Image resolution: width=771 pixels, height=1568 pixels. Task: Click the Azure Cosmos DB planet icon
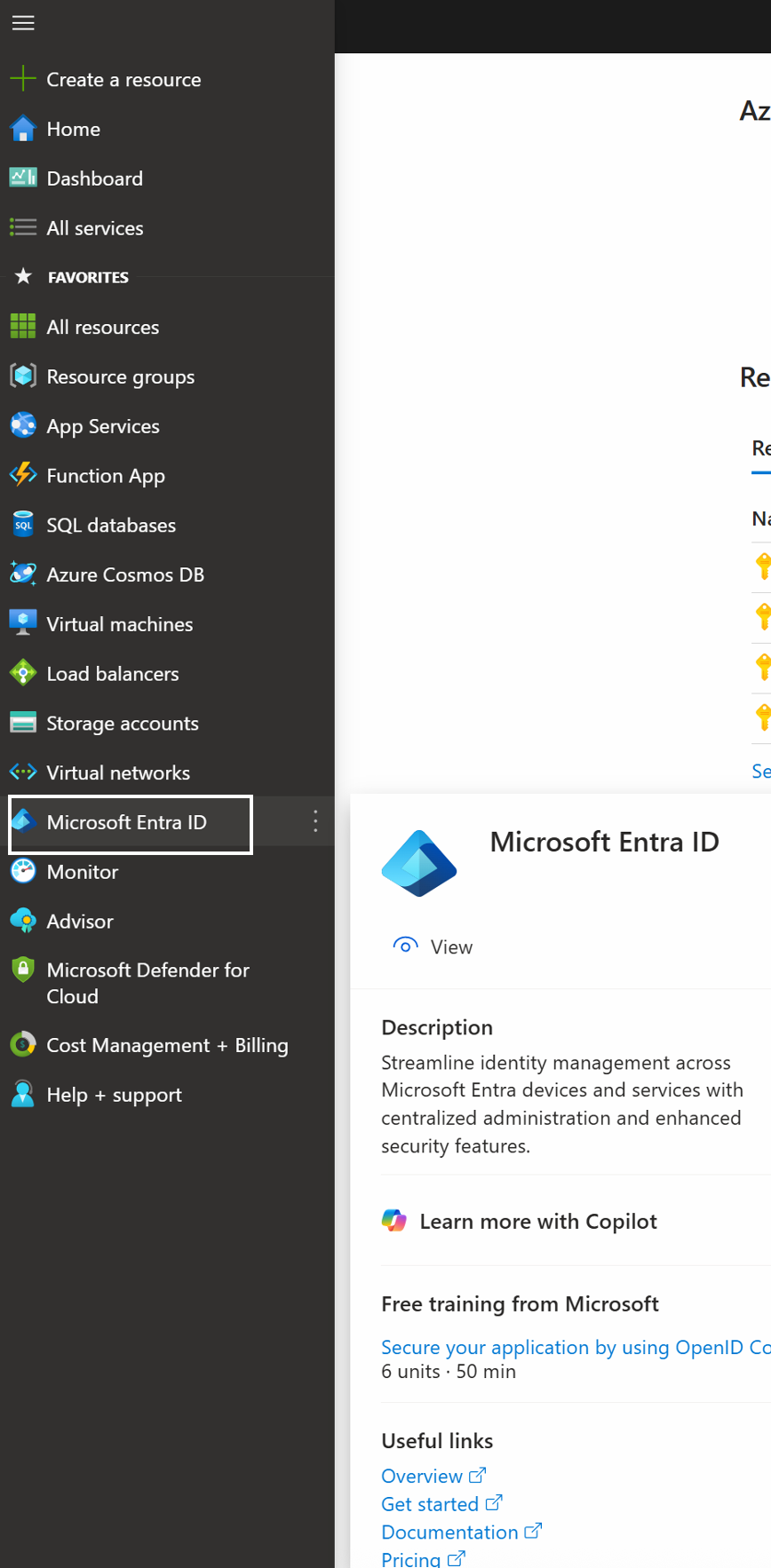pos(23,574)
